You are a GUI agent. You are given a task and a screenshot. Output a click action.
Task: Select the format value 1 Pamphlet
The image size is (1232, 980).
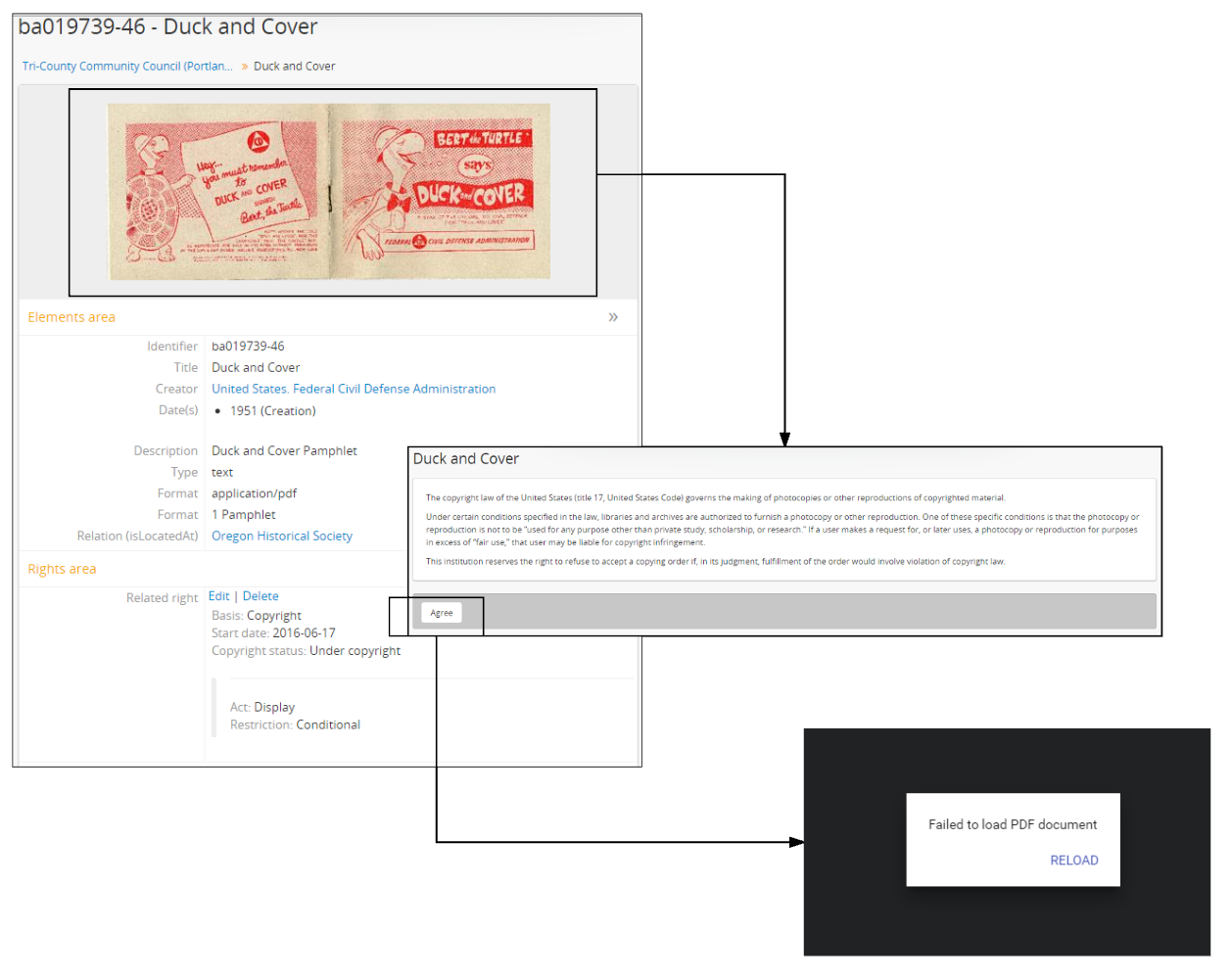point(244,515)
